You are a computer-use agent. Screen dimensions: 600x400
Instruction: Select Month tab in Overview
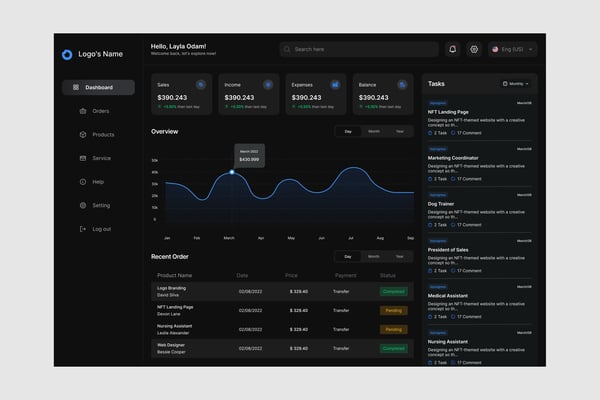click(x=374, y=131)
